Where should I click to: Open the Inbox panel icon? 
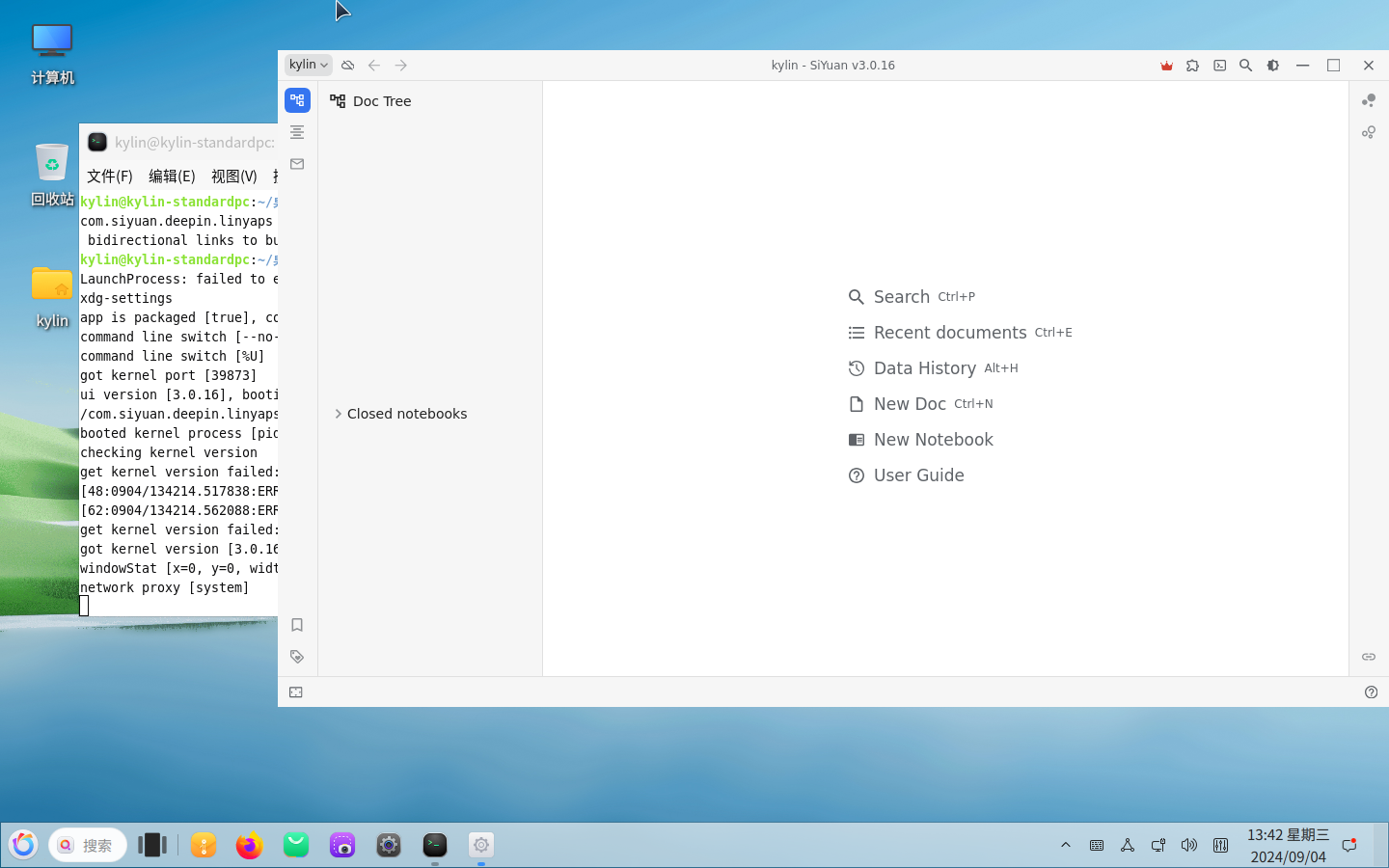[x=297, y=164]
